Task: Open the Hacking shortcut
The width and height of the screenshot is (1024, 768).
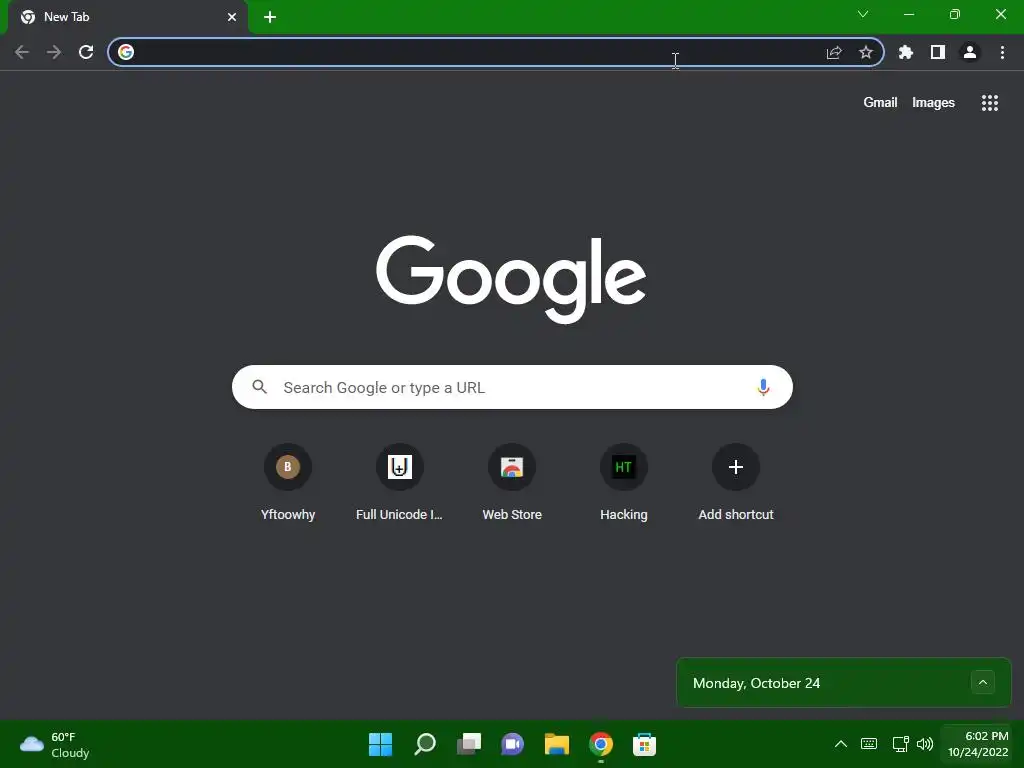Action: pyautogui.click(x=624, y=483)
